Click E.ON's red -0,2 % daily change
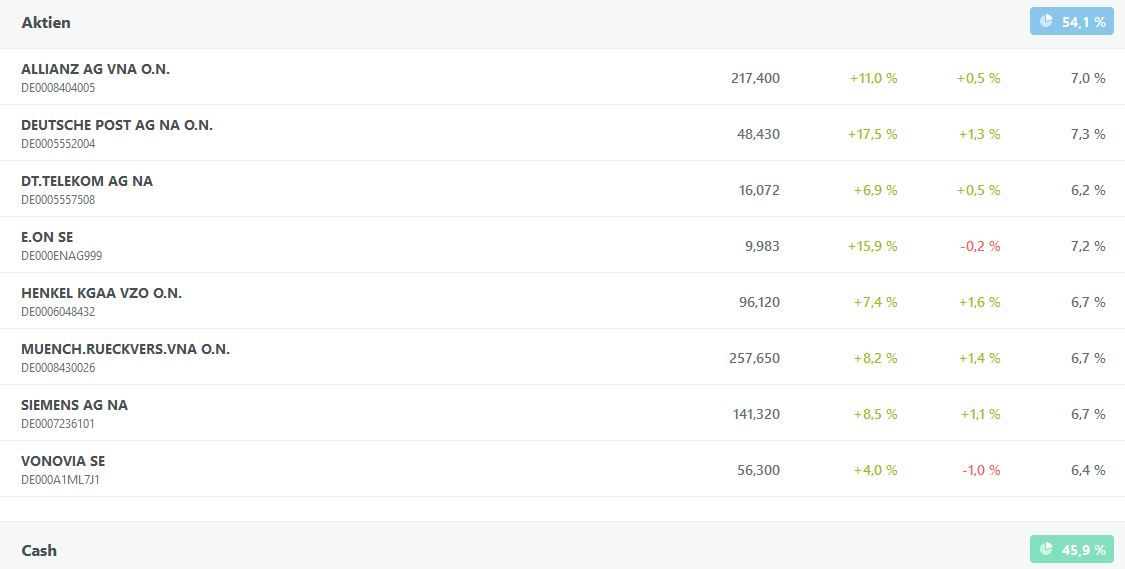 coord(979,246)
